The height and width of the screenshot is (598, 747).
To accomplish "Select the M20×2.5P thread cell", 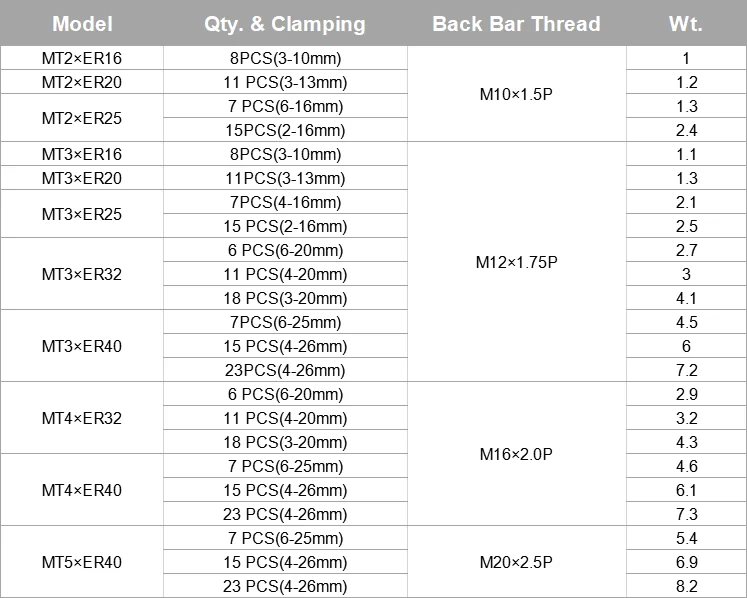I will [x=516, y=562].
